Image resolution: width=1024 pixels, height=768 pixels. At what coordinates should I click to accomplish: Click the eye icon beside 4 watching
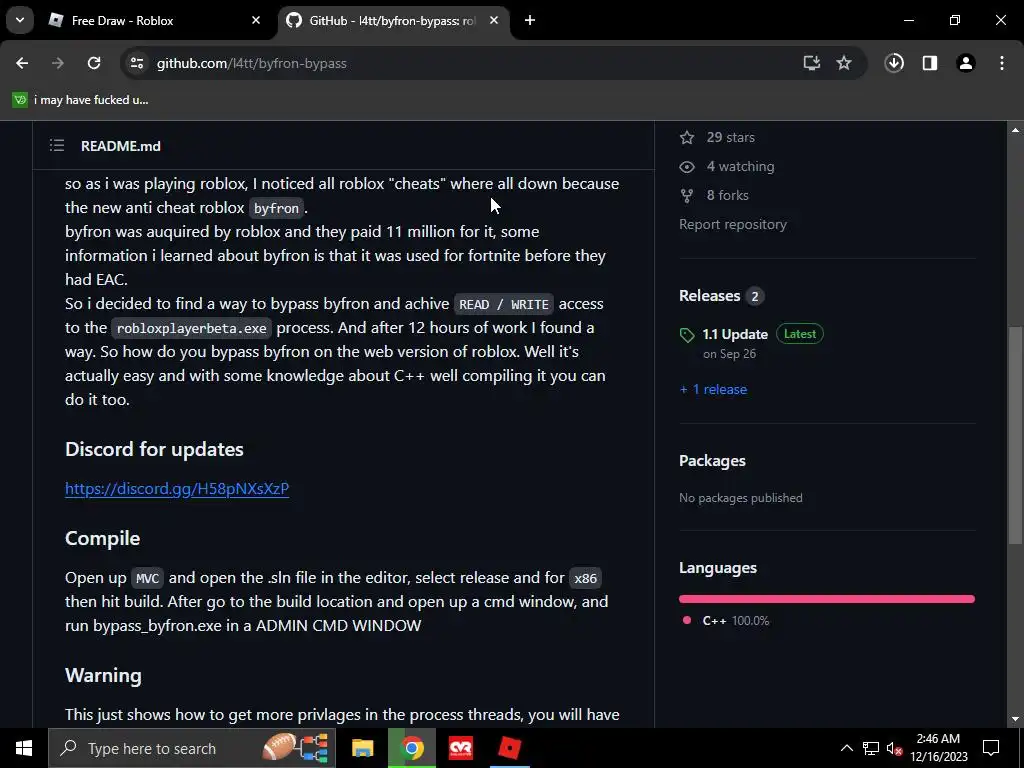[687, 167]
